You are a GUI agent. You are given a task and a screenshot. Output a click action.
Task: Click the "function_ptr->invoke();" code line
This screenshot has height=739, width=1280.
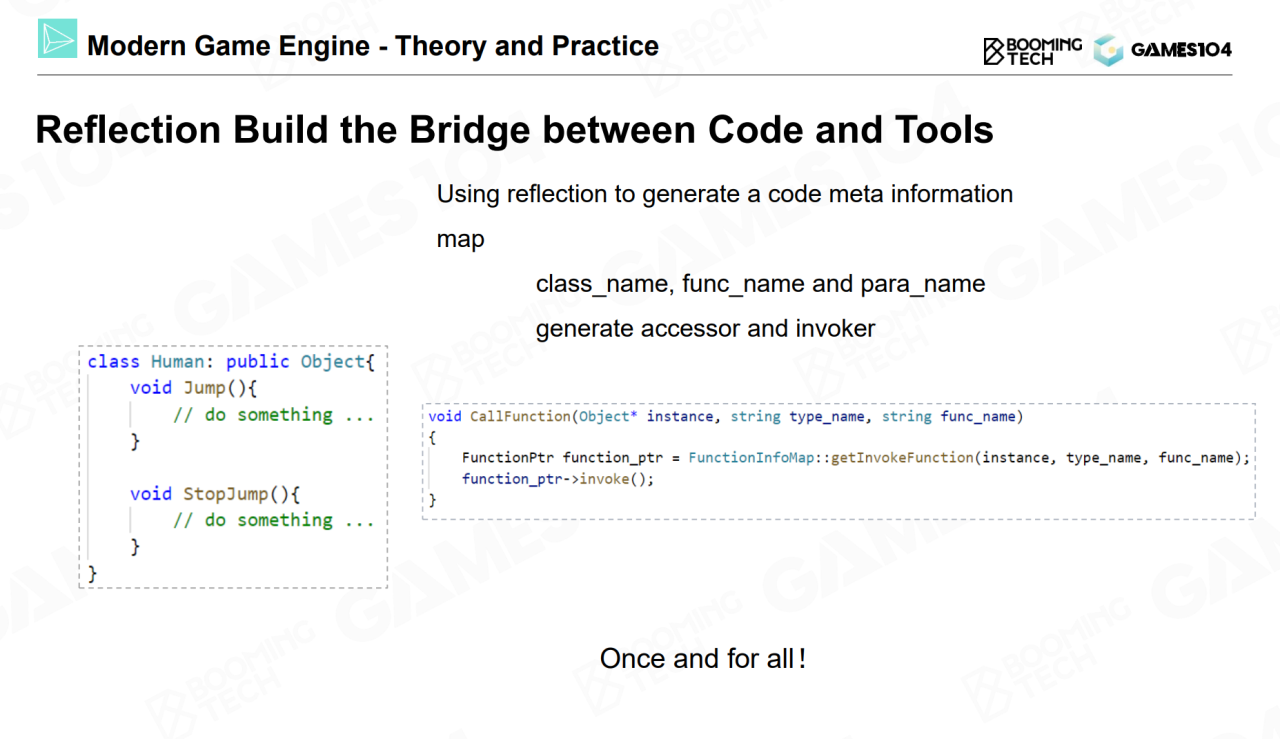coord(543,479)
